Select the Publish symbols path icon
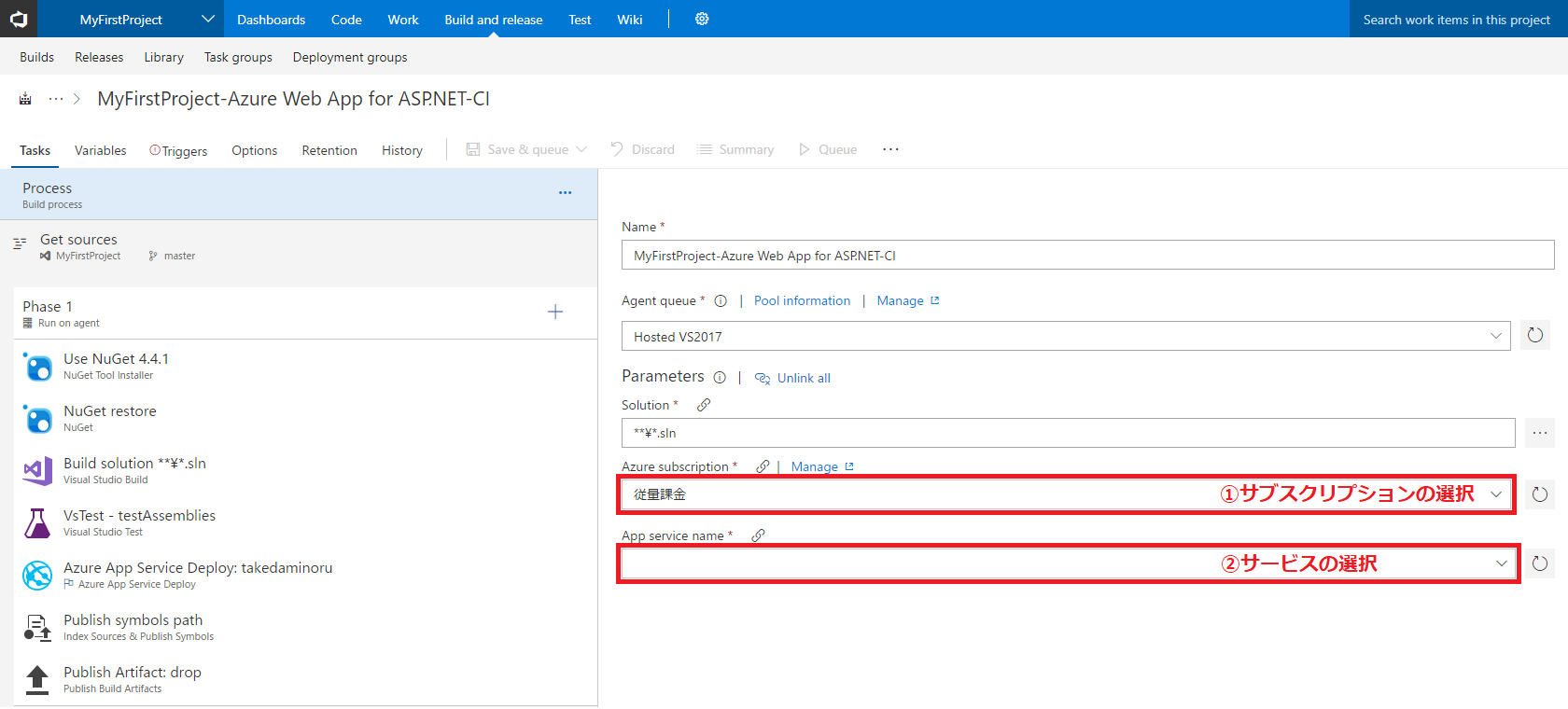The height and width of the screenshot is (709, 1568). coord(37,628)
